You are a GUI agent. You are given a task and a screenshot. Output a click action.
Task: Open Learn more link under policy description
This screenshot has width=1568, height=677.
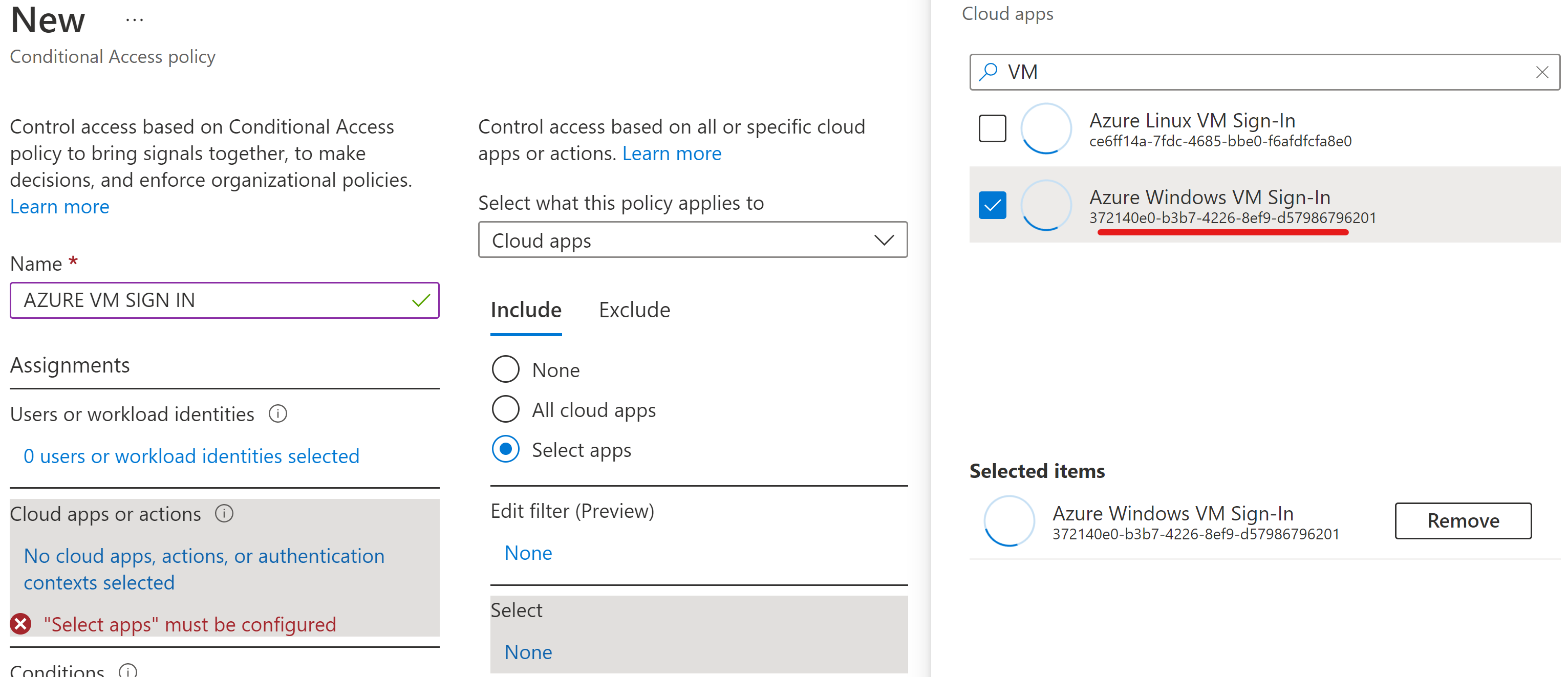[x=60, y=207]
